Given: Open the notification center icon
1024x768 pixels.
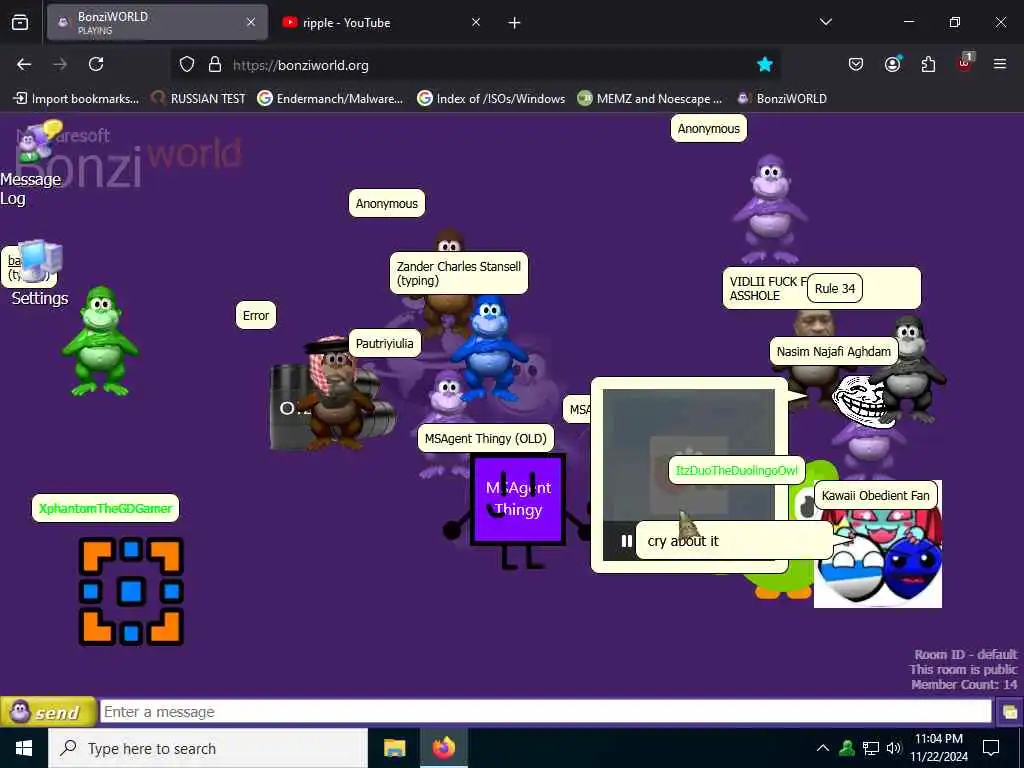Looking at the screenshot, I should (x=991, y=748).
